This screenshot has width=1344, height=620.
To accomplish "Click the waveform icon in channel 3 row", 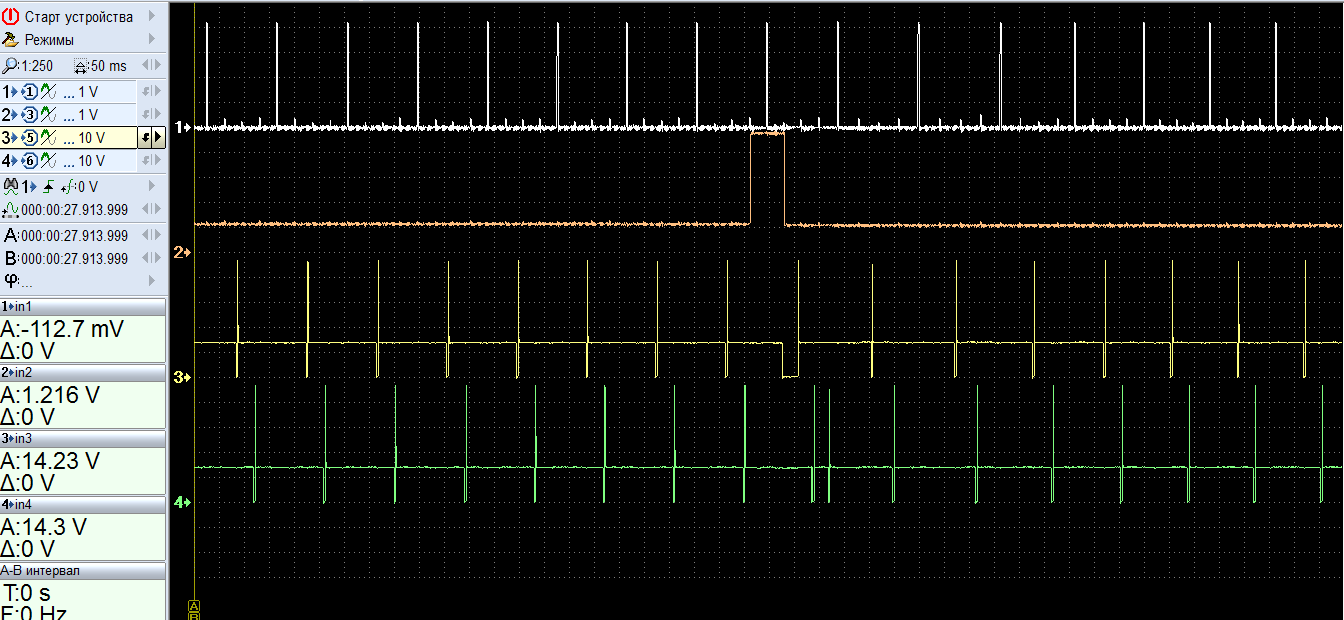I will point(46,138).
